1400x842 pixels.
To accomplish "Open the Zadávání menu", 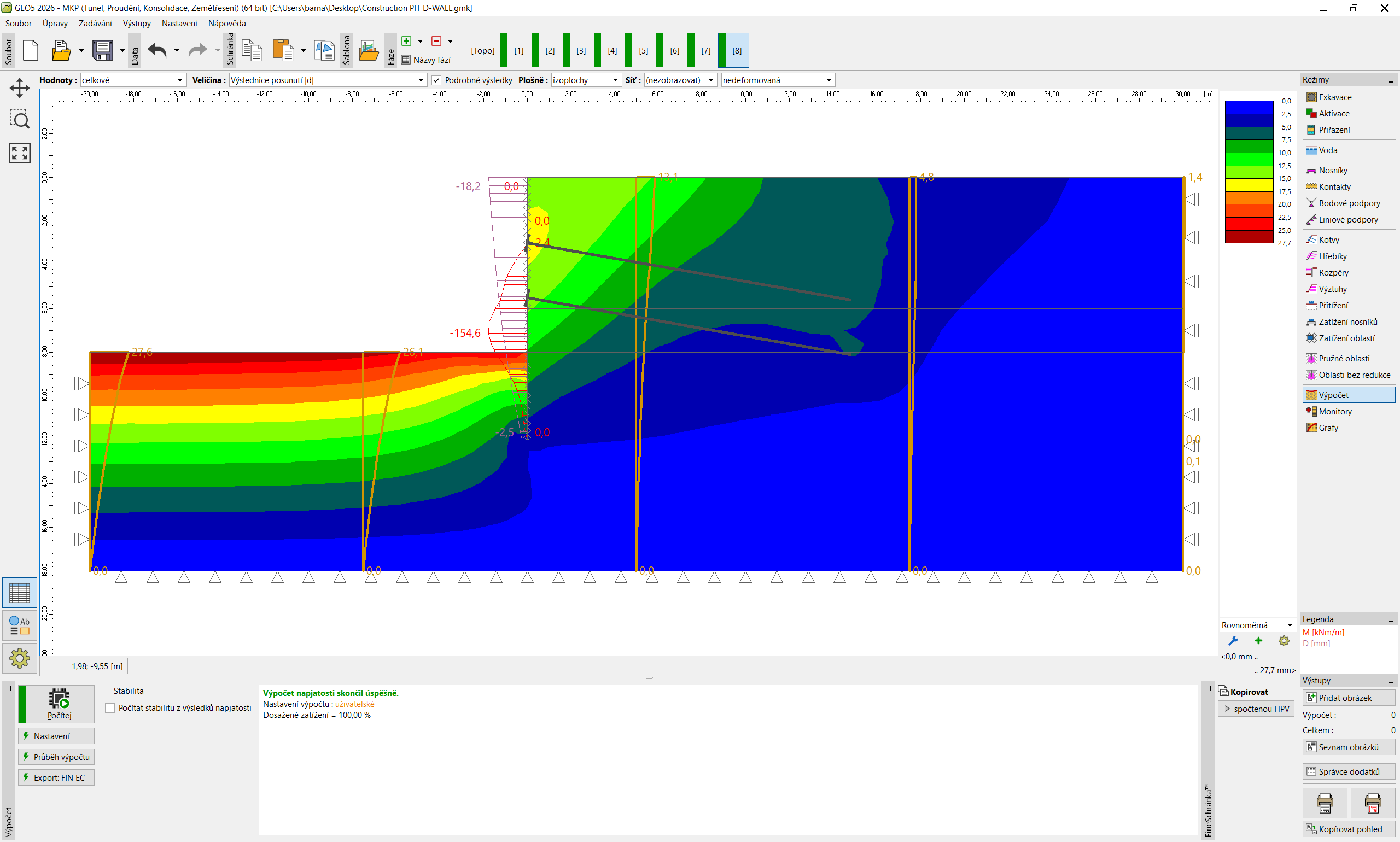I will (95, 24).
